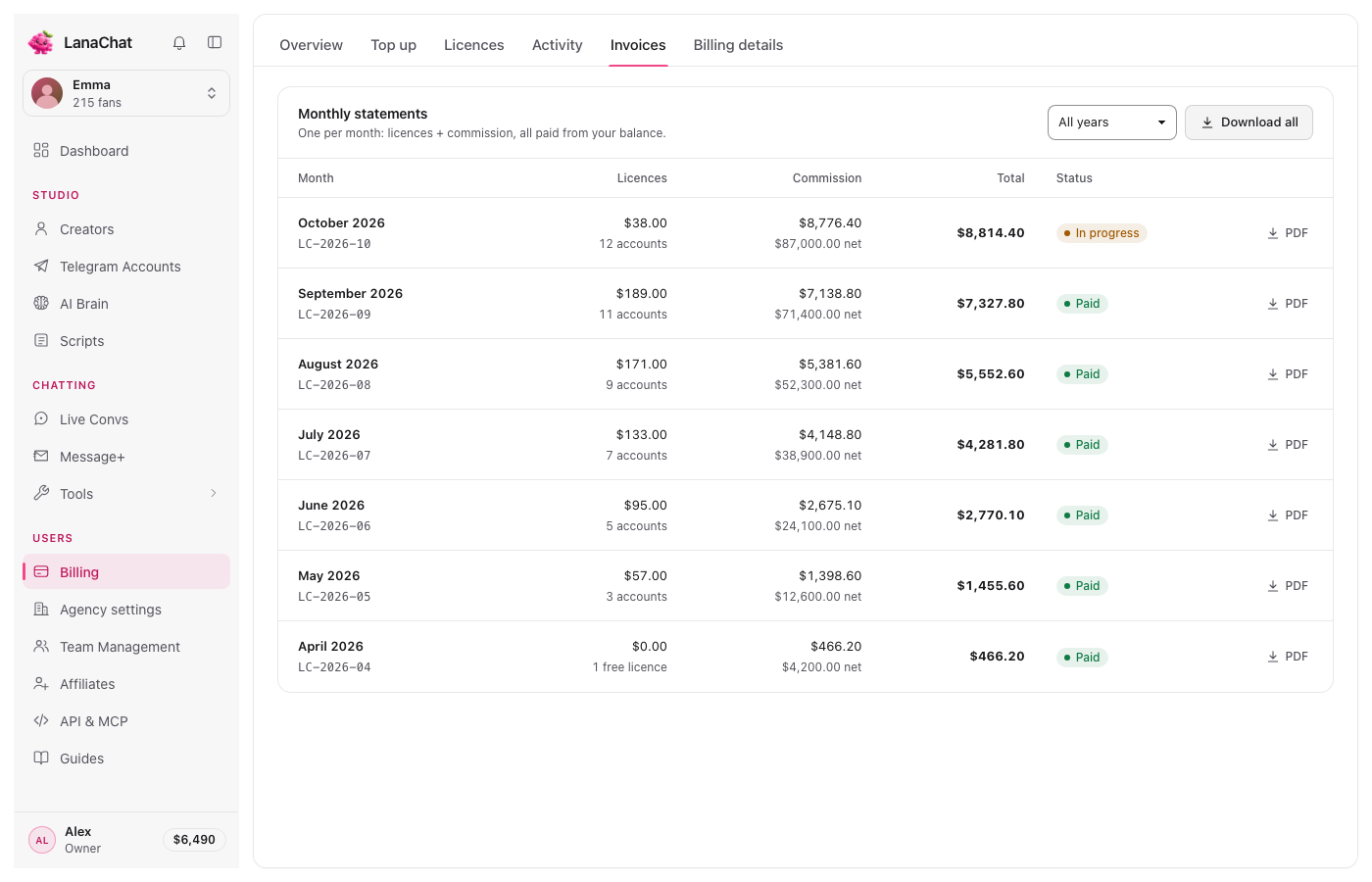Open the Emma creator switcher
The height and width of the screenshot is (882, 1372).
[x=126, y=93]
